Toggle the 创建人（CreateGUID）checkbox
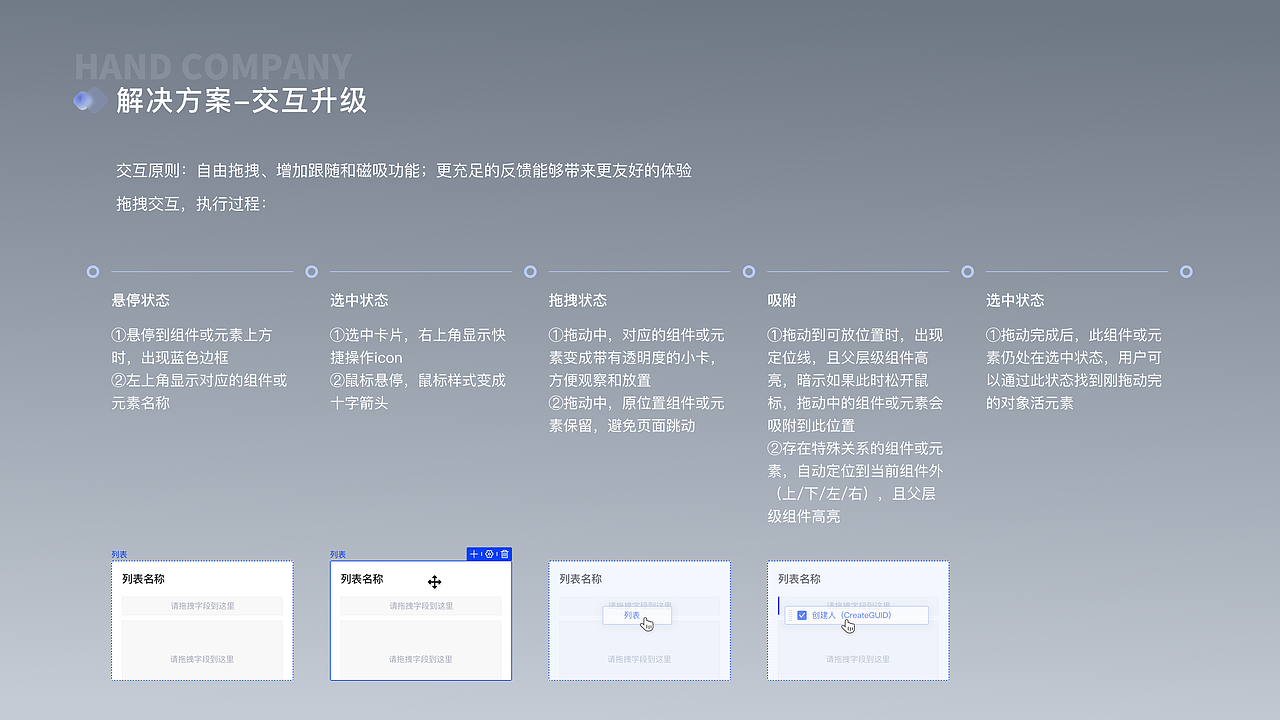The width and height of the screenshot is (1280, 720). click(x=801, y=615)
